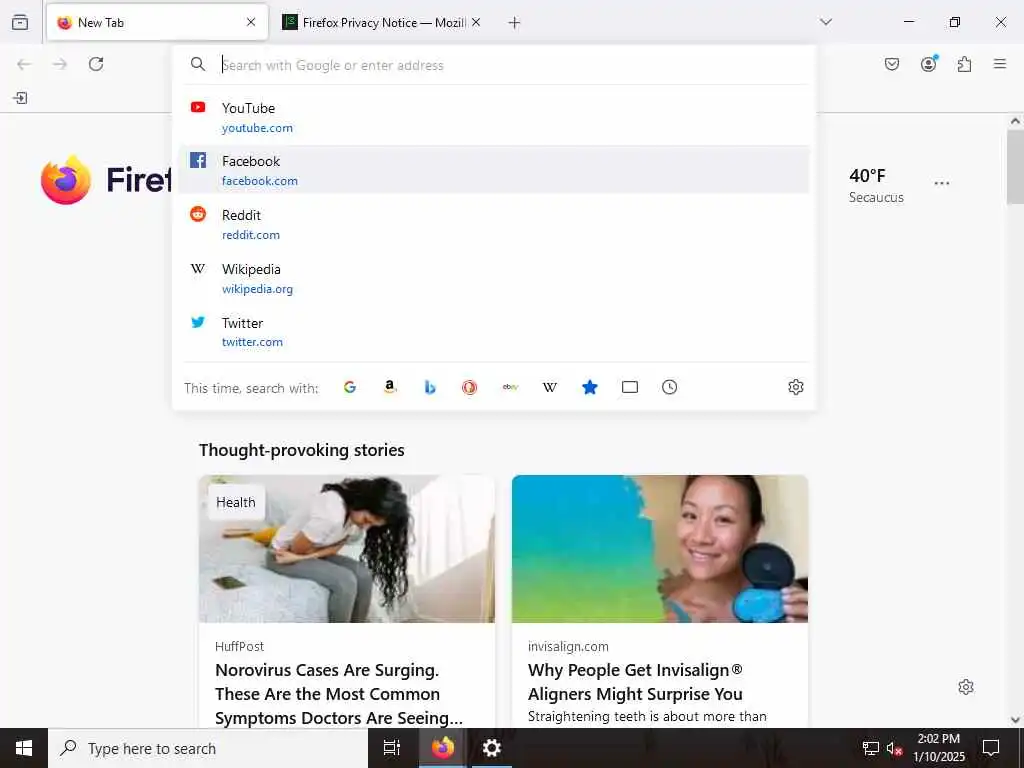Search this time with Amazon icon

390,387
